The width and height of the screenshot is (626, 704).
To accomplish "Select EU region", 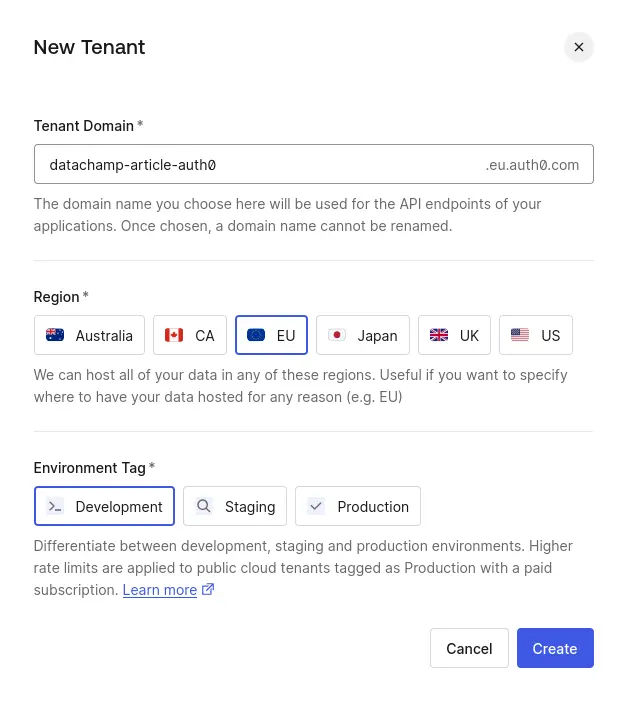I will [x=271, y=335].
